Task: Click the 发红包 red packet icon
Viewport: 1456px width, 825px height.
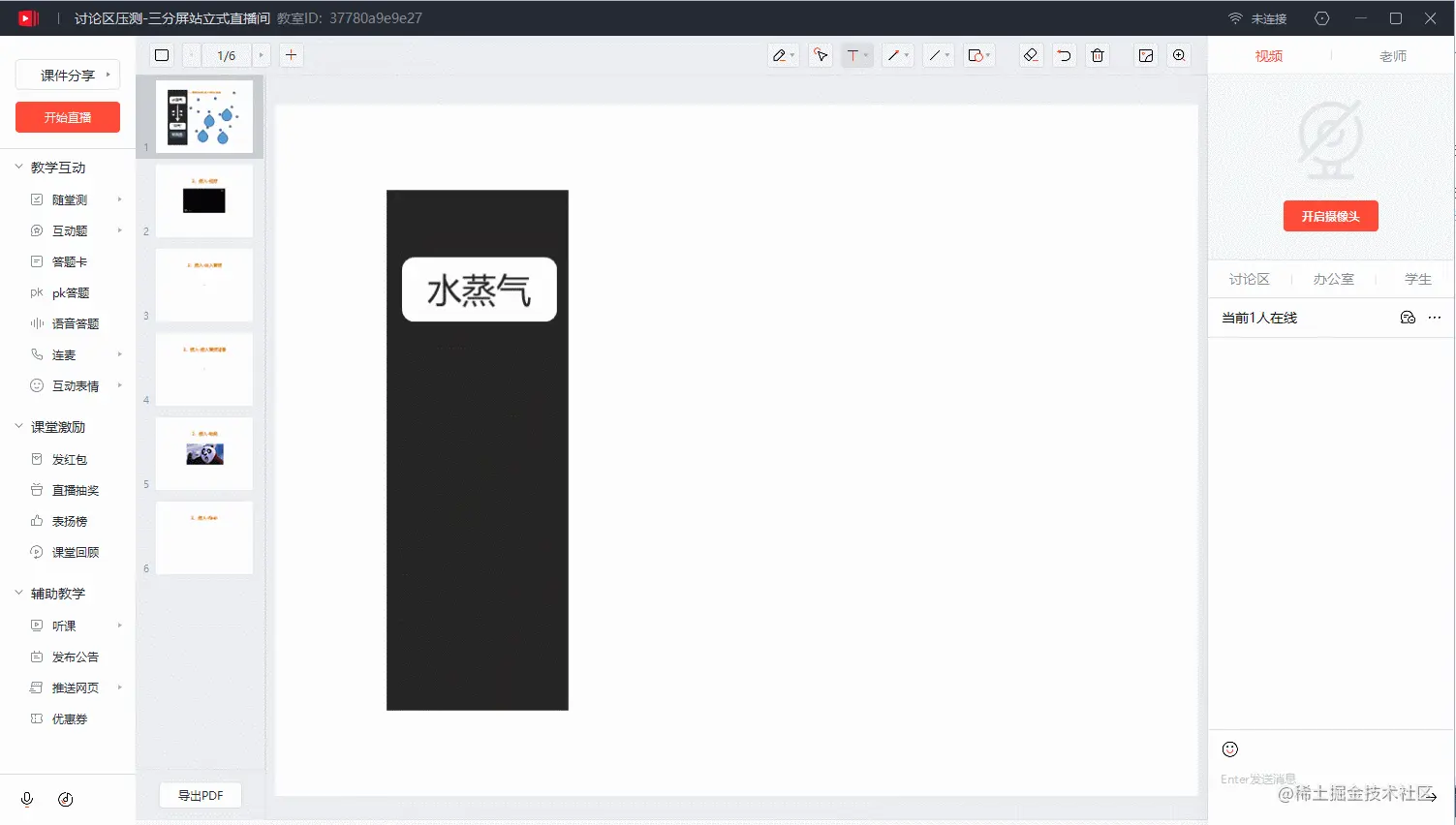Action: [x=35, y=459]
